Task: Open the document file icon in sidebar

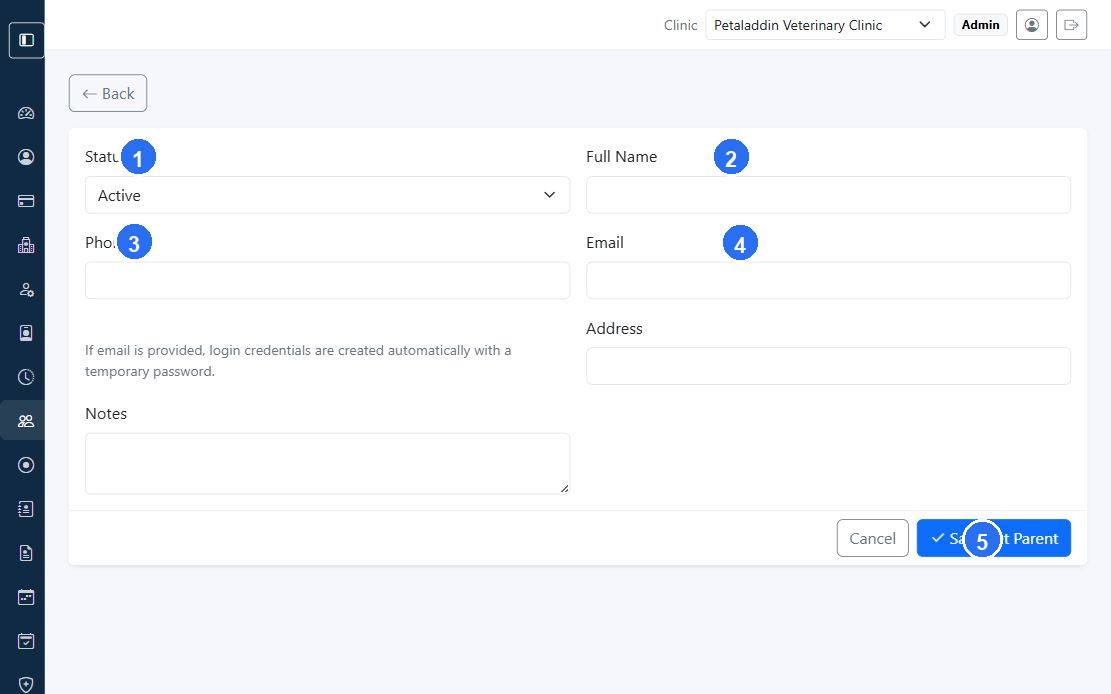Action: 26,553
